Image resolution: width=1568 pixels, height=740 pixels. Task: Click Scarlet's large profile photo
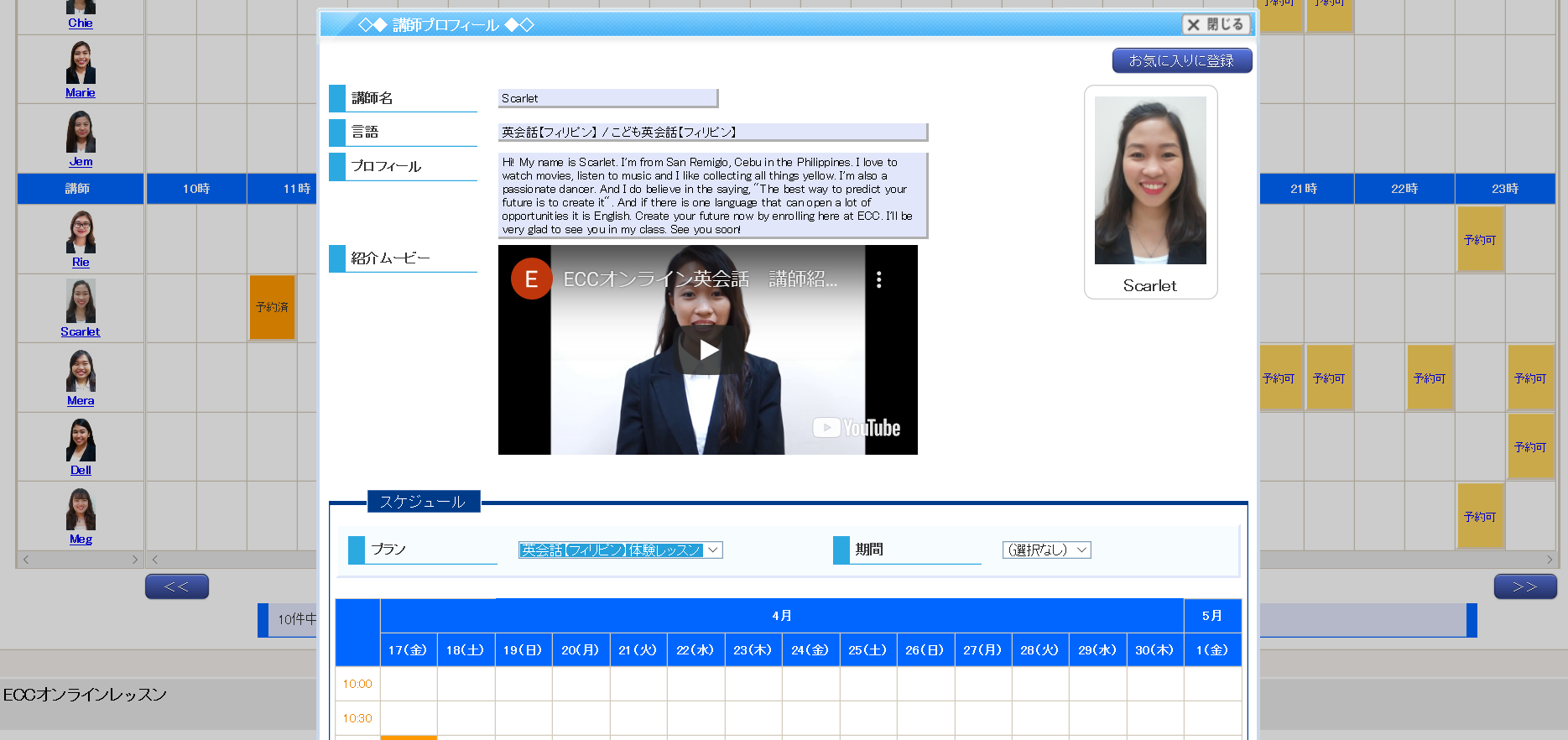click(1150, 180)
